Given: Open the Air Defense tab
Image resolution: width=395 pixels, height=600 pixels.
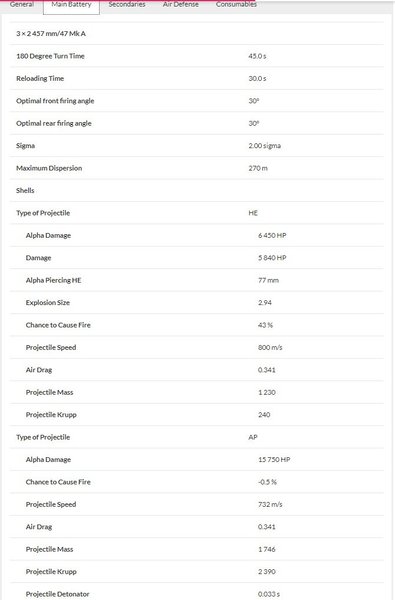Looking at the screenshot, I should 181,5.
